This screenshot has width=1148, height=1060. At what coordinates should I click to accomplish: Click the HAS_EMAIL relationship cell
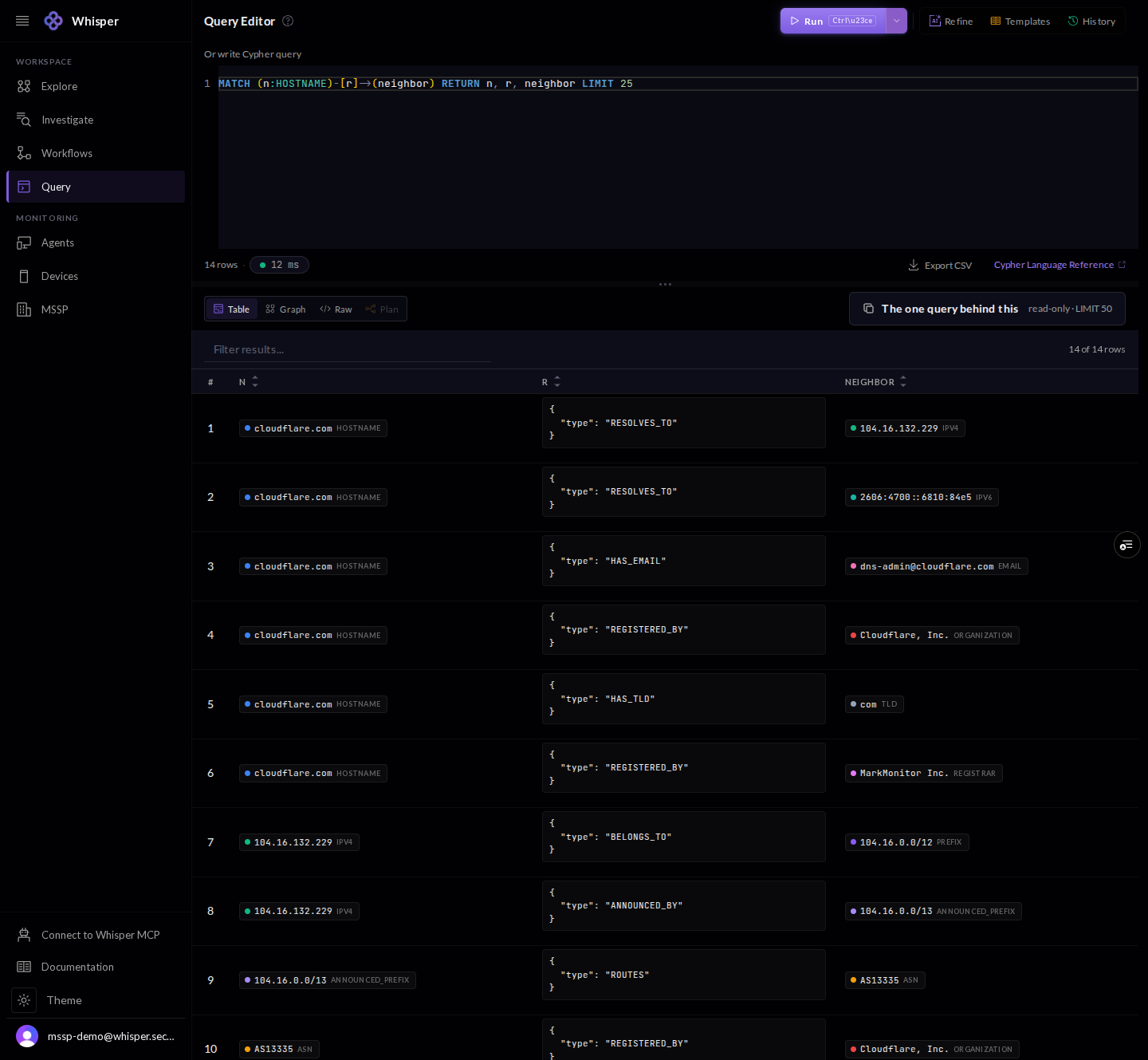684,561
